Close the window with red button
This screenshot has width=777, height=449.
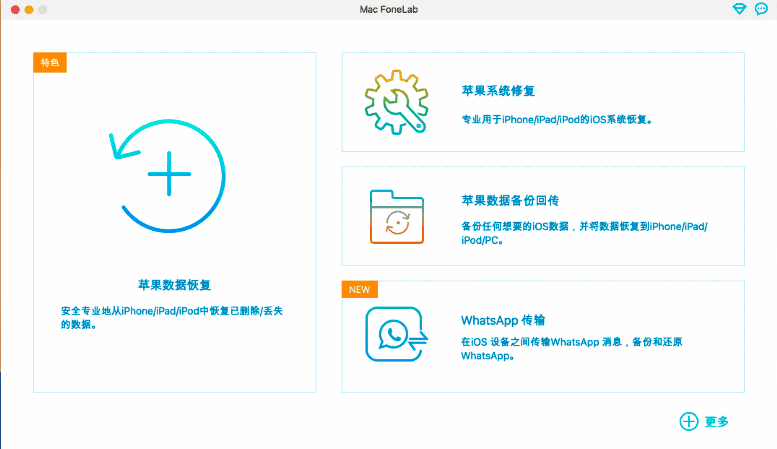pos(15,9)
